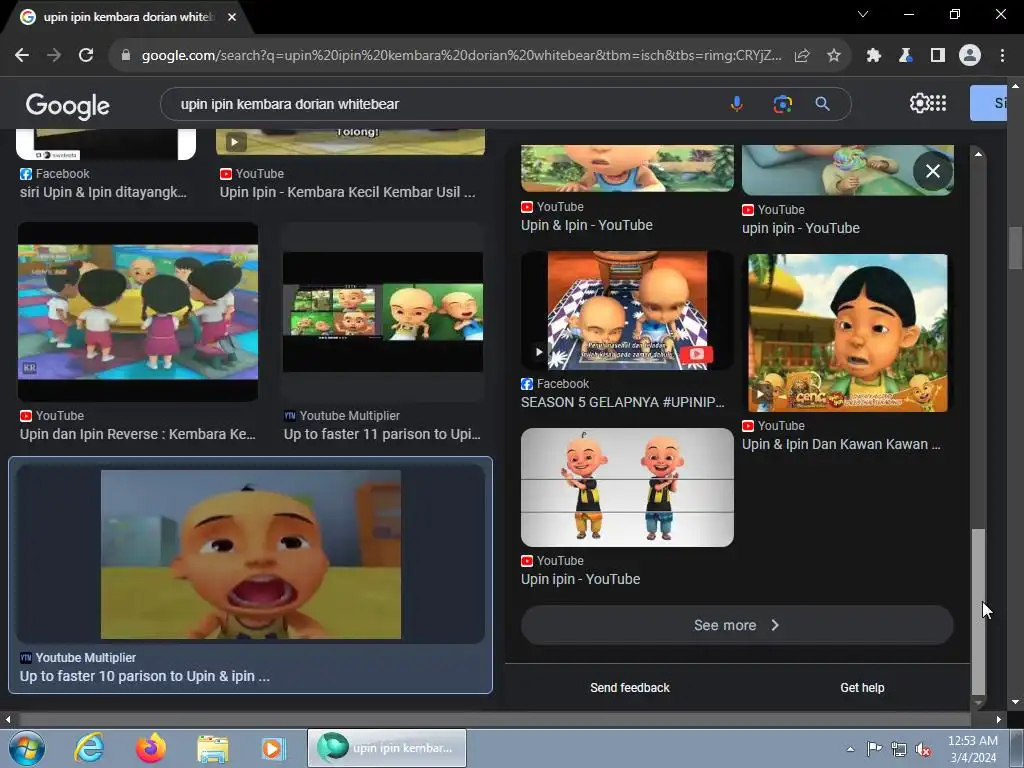Viewport: 1024px width, 768px height.
Task: Click the See more button
Action: (737, 625)
